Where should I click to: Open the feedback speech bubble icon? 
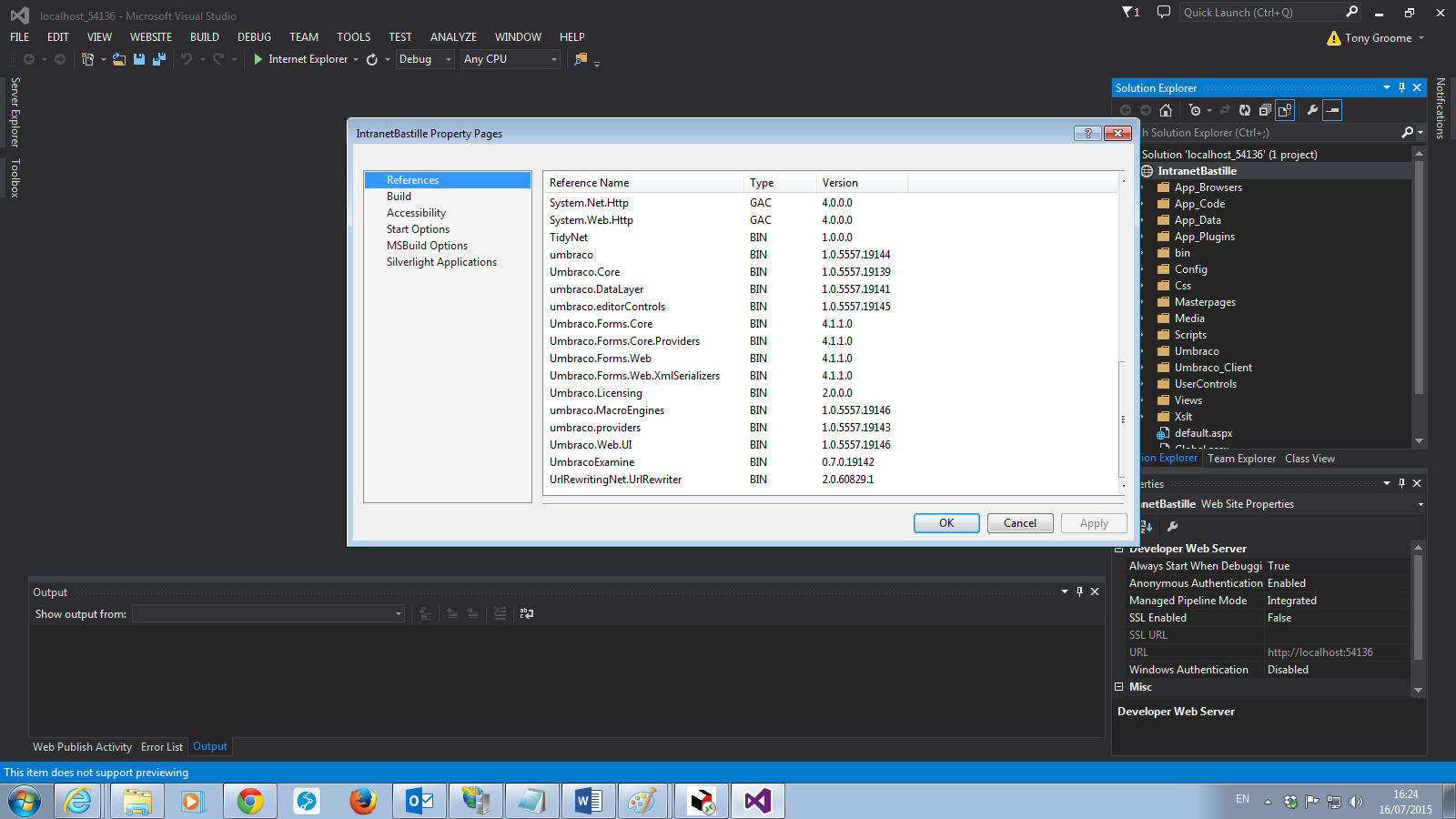click(x=1164, y=12)
